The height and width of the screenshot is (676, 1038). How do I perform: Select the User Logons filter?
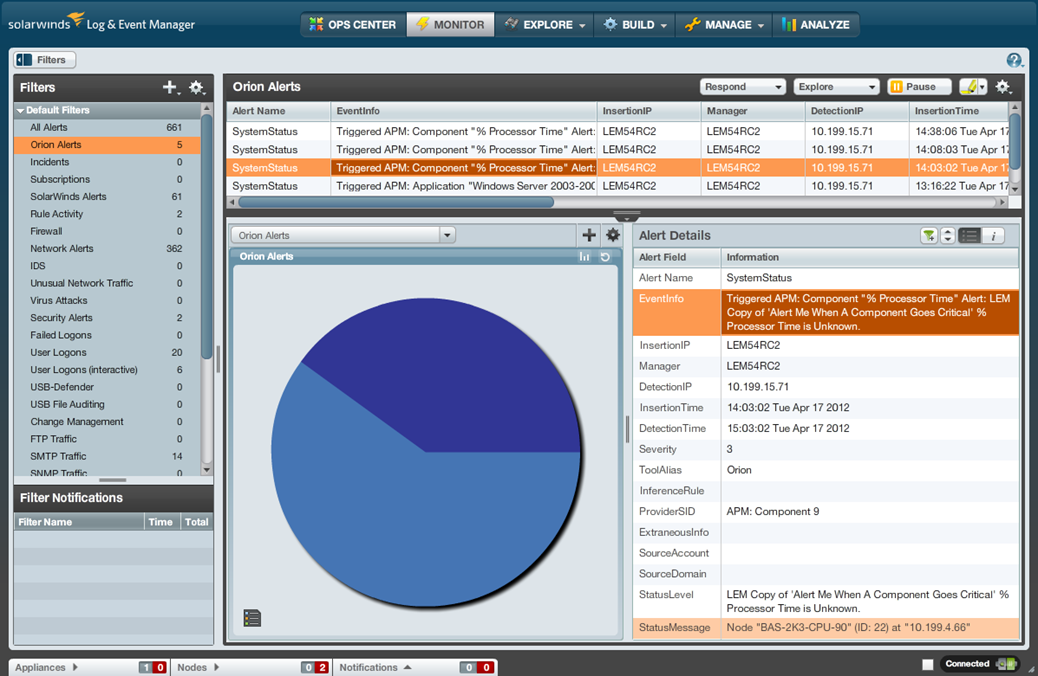click(107, 352)
